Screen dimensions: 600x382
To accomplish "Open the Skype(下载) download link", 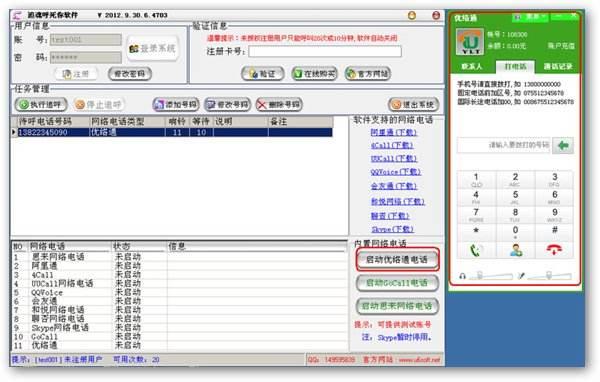I will point(392,230).
